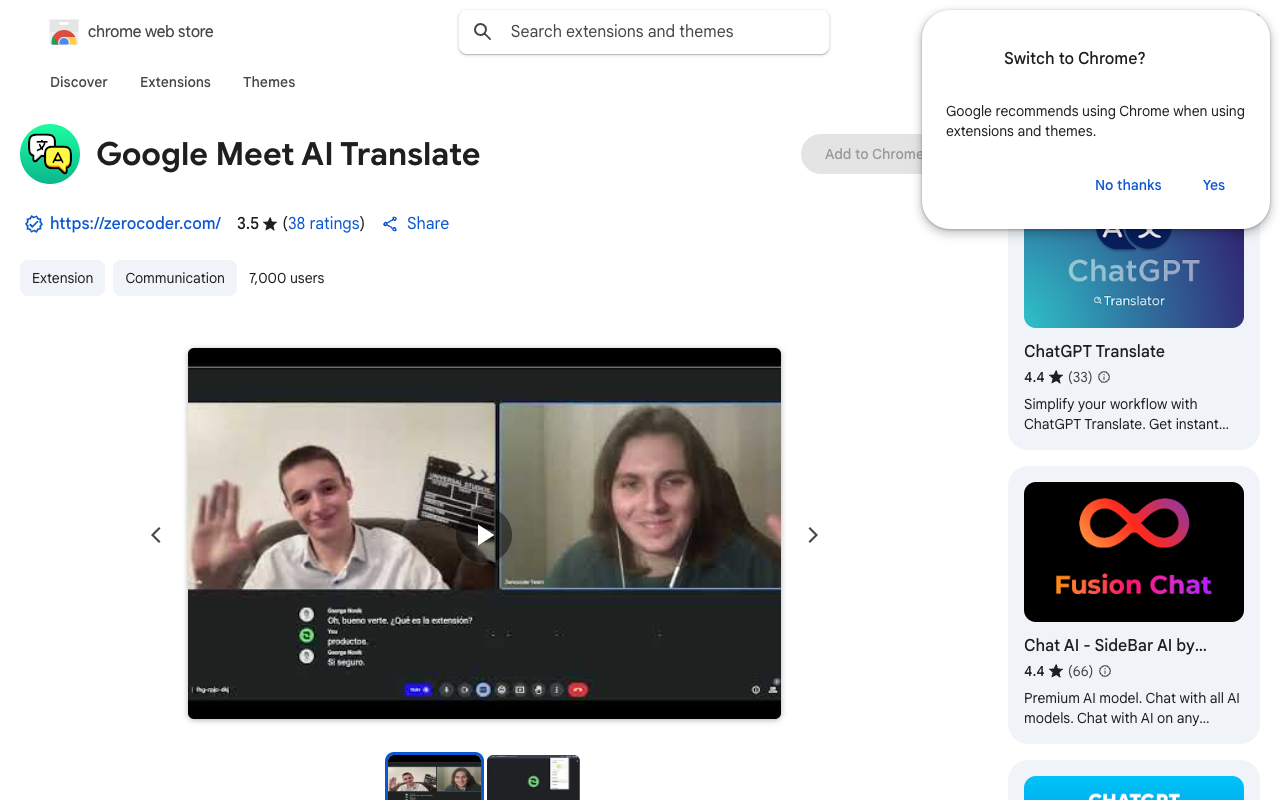Click the Chat AI 4.4 rating text
This screenshot has height=800, width=1280.
1034,671
